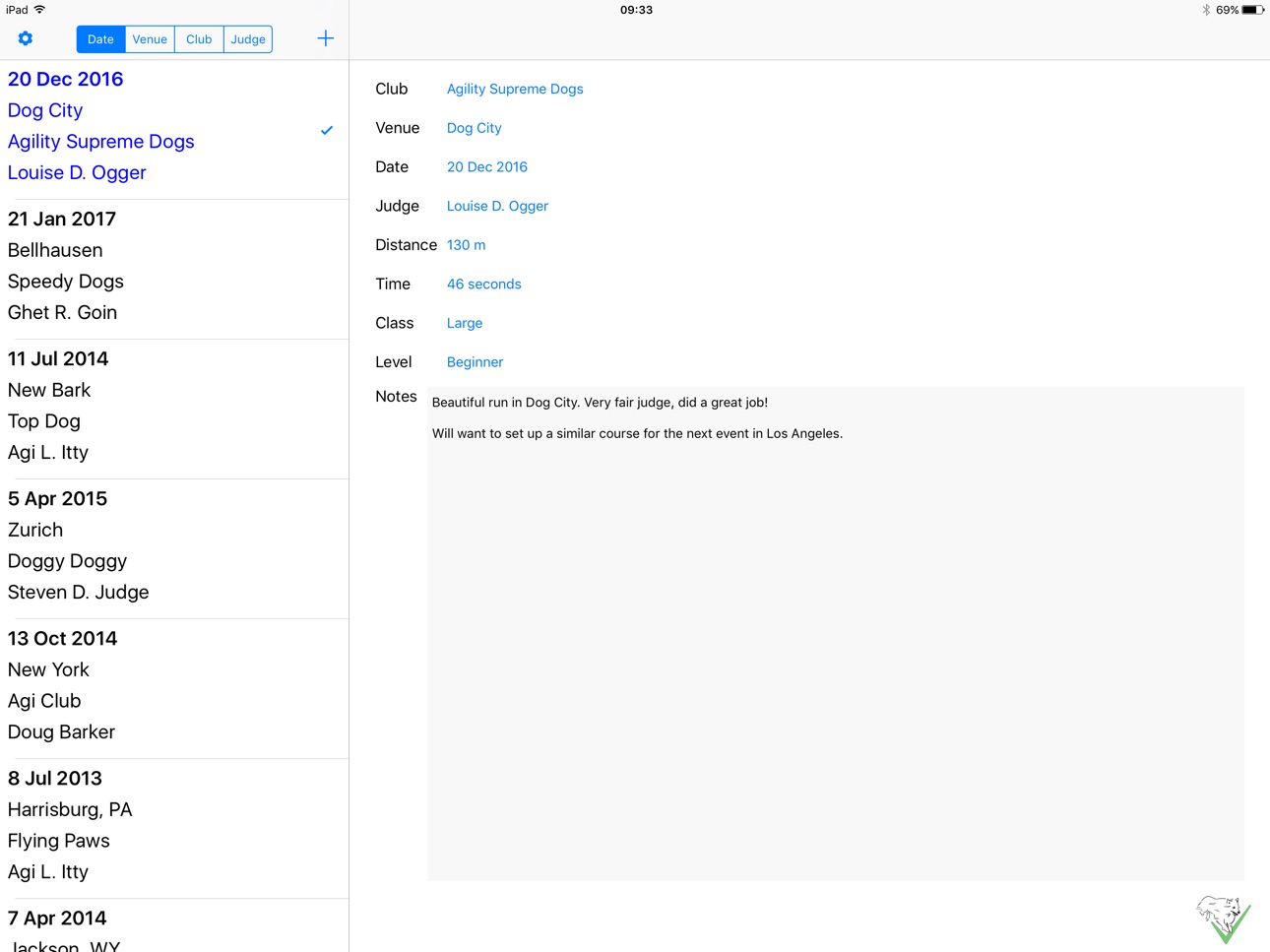Change Distance value 130 m
Screen dimensions: 1270x952
(x=466, y=245)
